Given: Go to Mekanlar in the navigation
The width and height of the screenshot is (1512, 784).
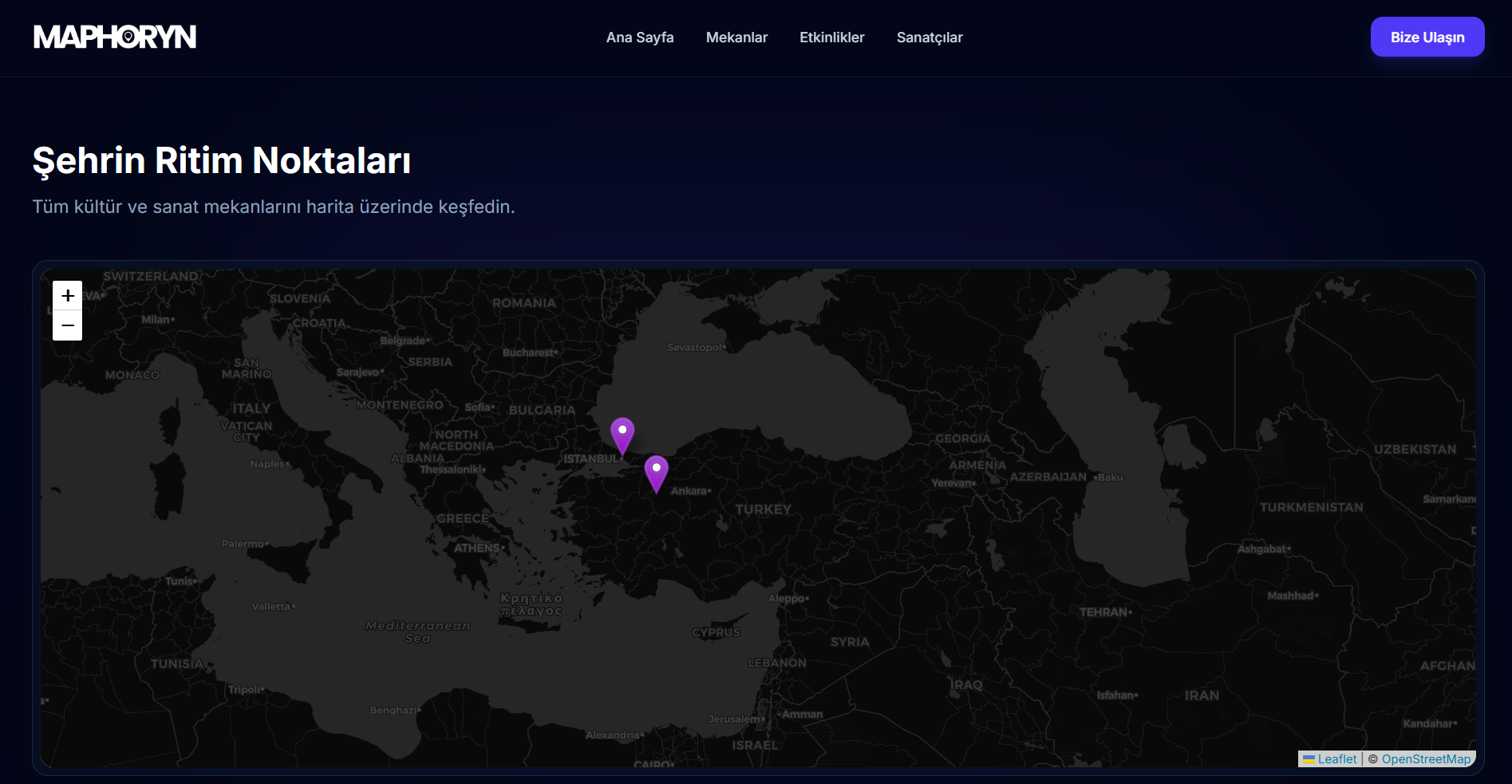Looking at the screenshot, I should click(x=736, y=37).
